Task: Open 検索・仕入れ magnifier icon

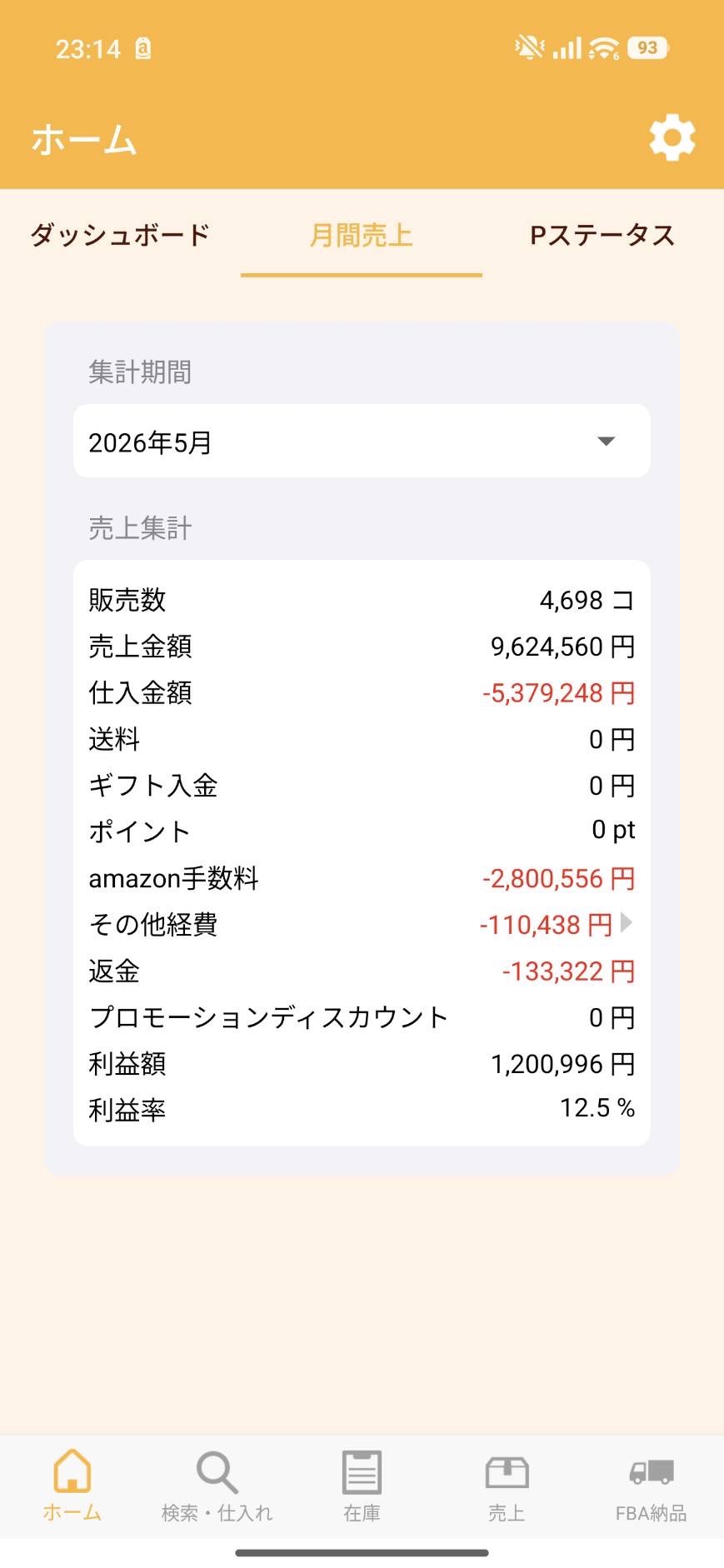Action: 217,1472
